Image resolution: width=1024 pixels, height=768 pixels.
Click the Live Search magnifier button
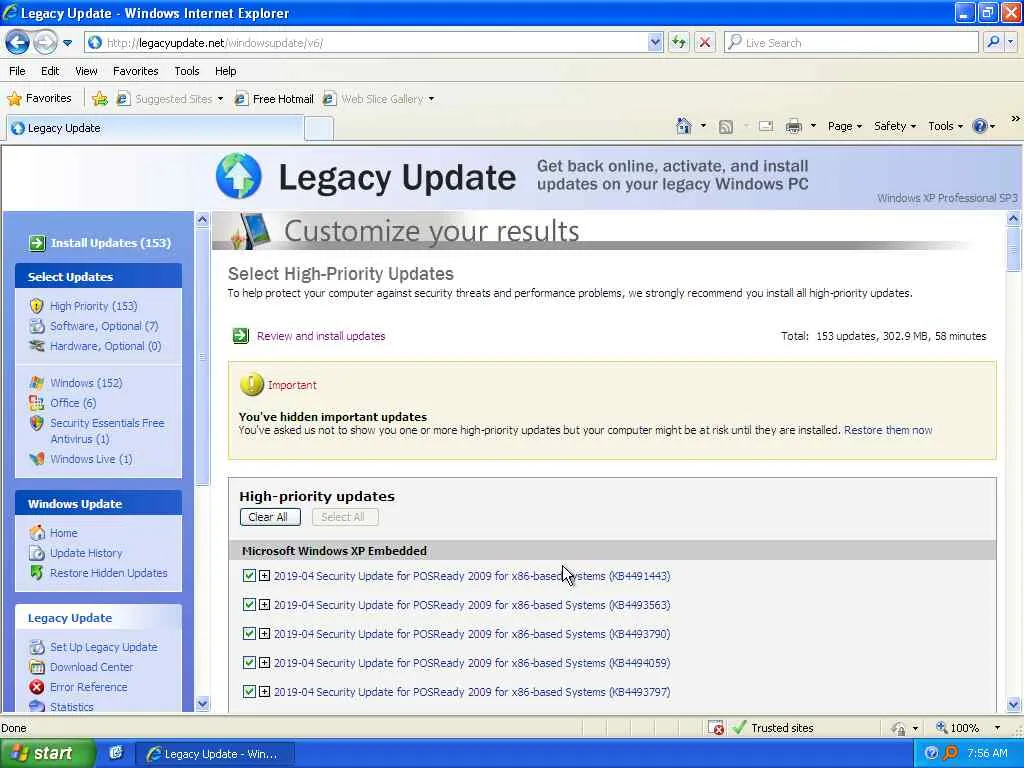(993, 42)
